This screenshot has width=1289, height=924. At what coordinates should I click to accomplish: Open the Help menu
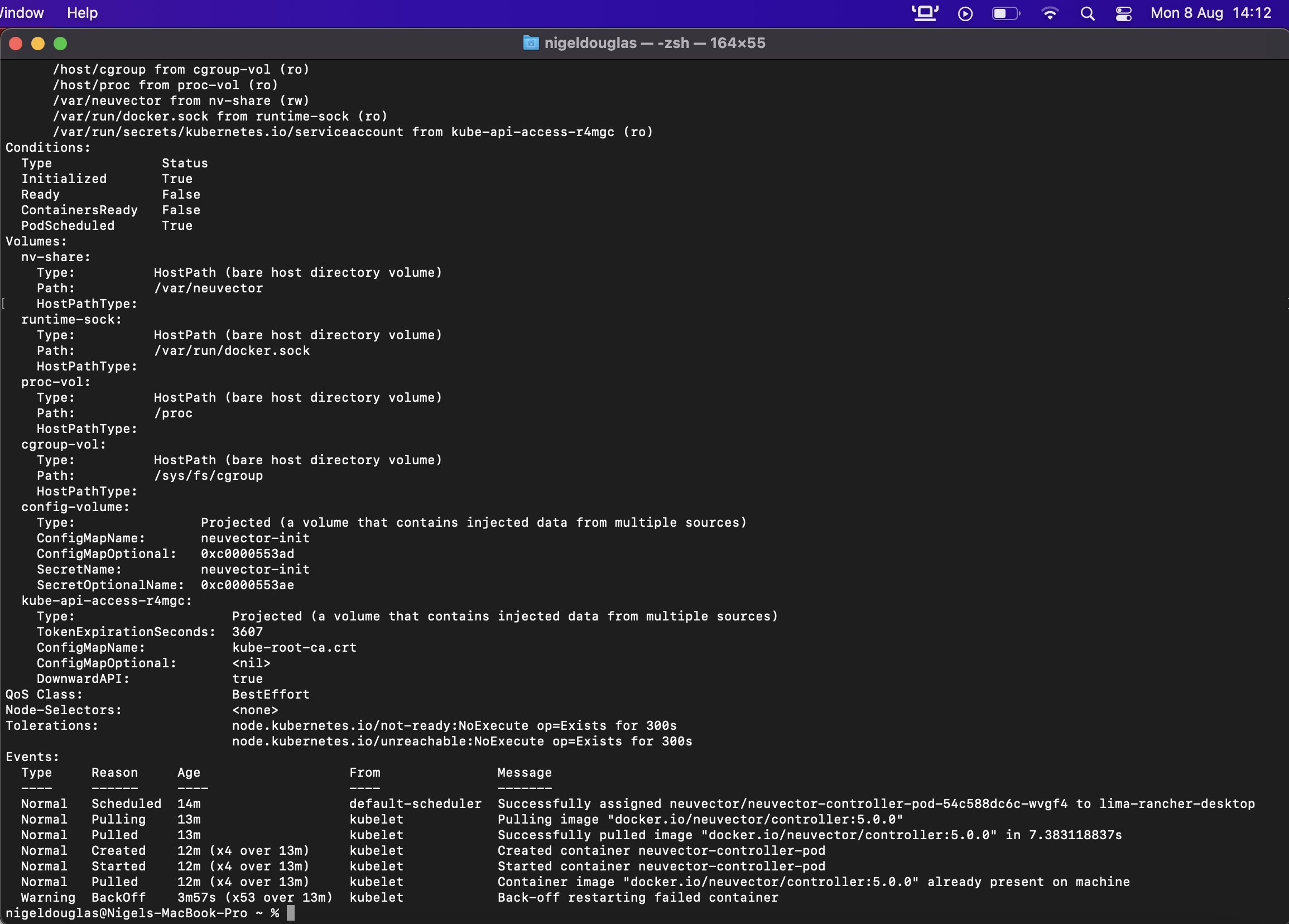click(x=81, y=12)
